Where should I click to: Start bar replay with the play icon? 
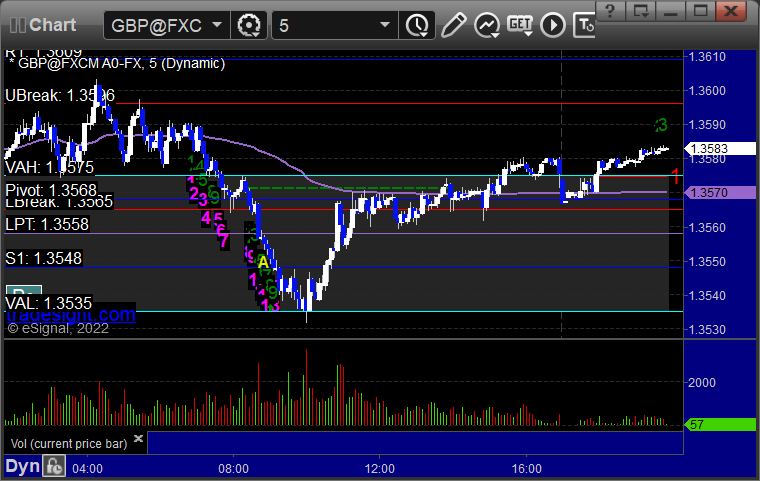(553, 25)
